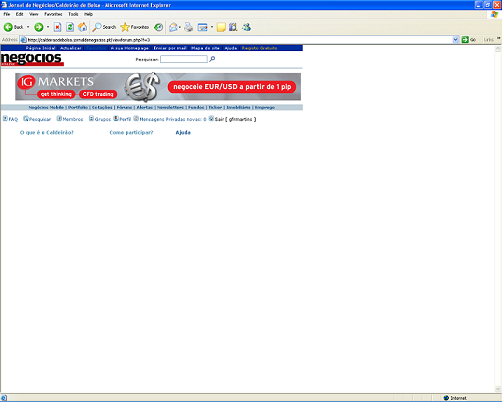
Task: Open the Emprego navigation link
Action: [265, 107]
